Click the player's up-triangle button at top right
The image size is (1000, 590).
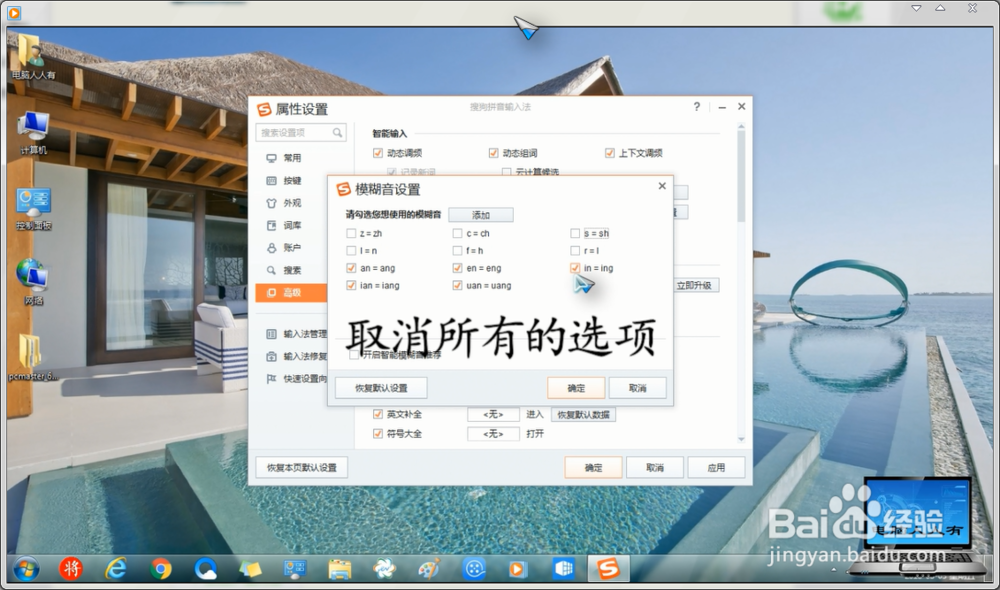(x=941, y=8)
